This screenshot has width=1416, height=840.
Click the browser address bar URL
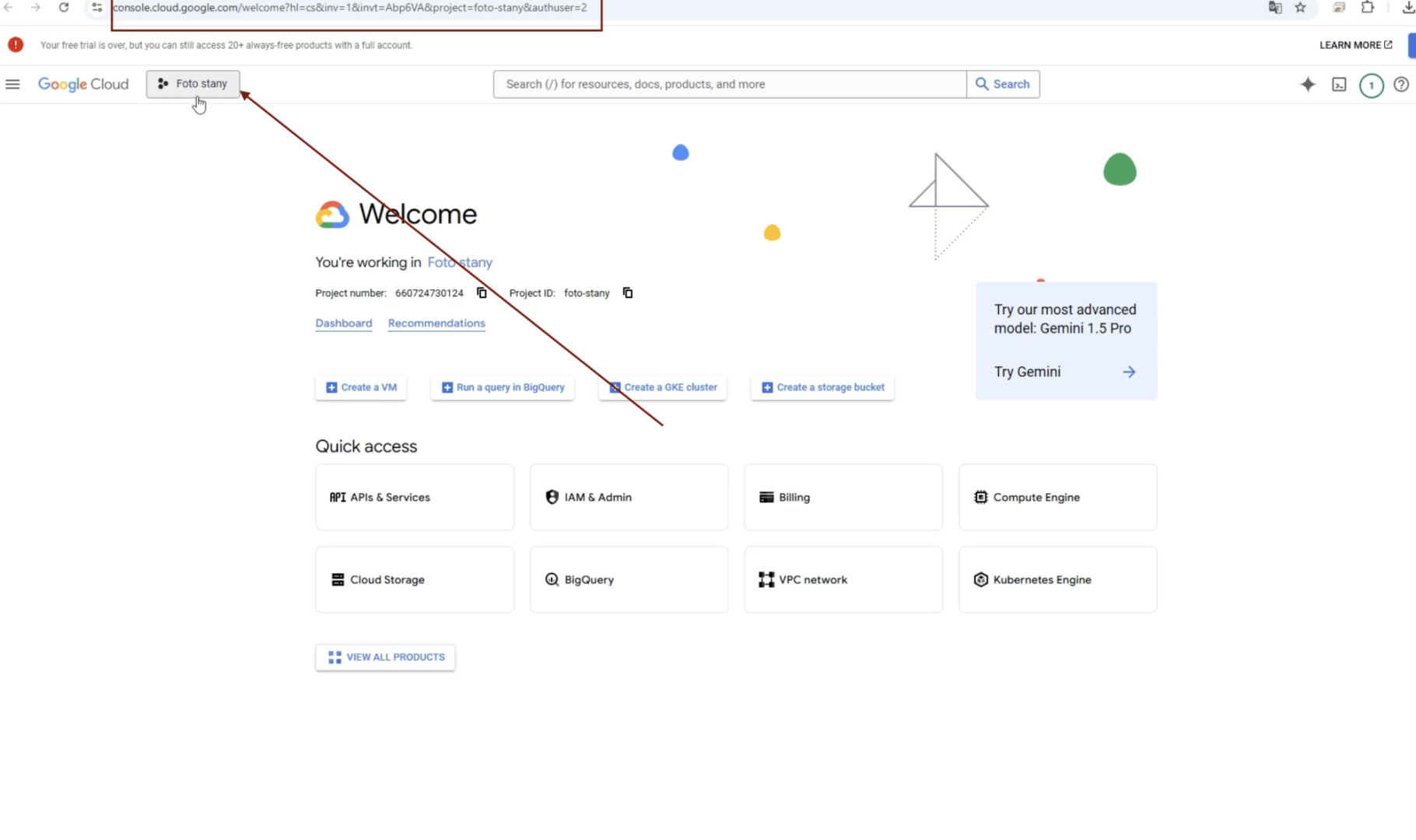(x=350, y=8)
